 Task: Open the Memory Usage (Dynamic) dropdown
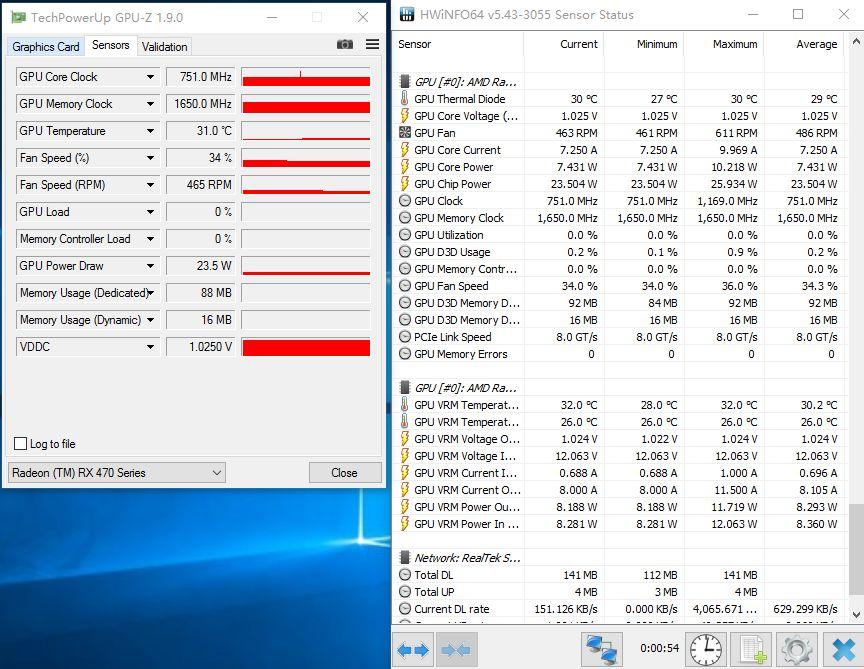[150, 320]
